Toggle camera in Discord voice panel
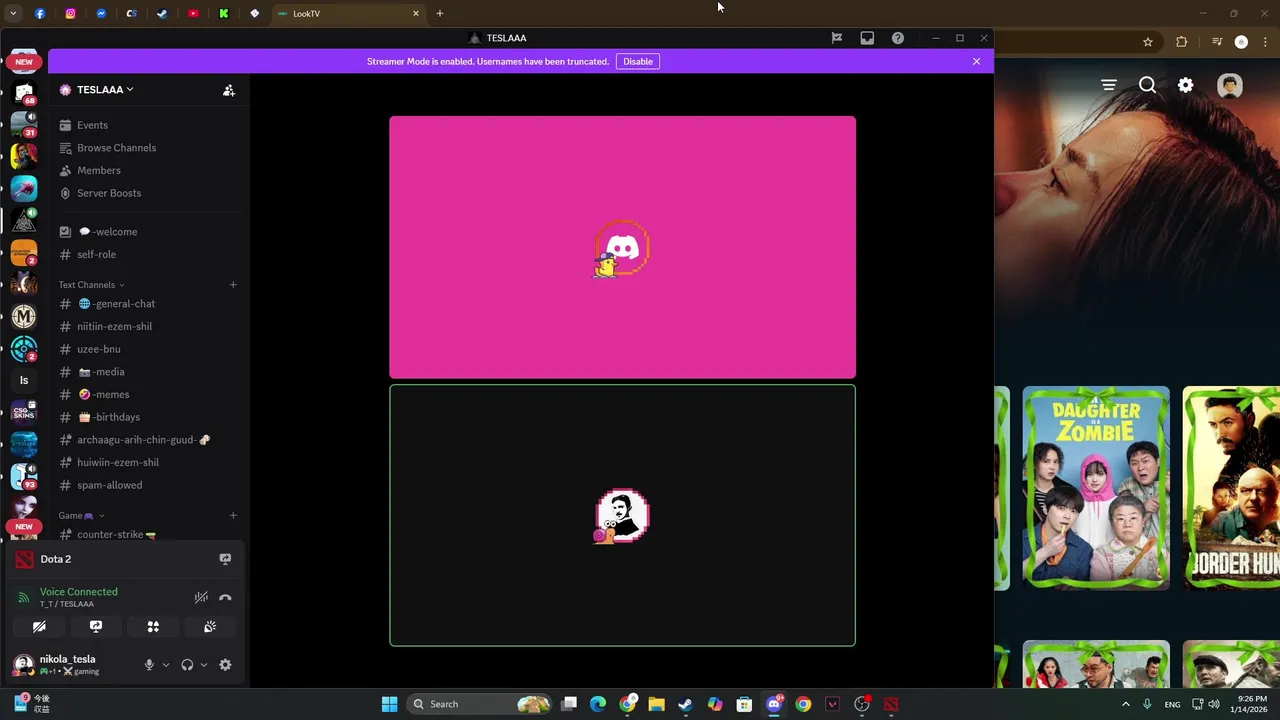1280x720 pixels. (39, 627)
